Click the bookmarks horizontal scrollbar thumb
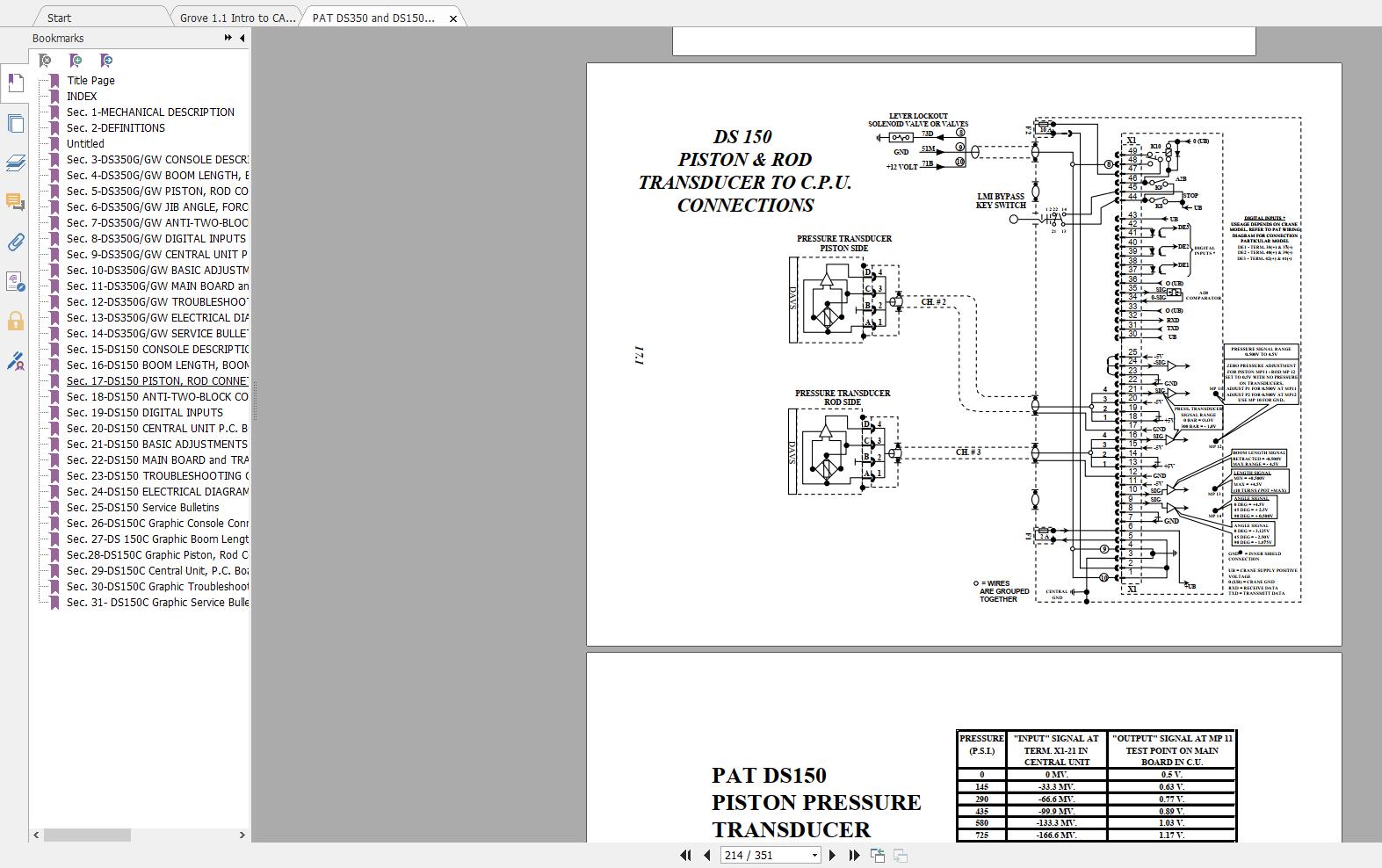The height and width of the screenshot is (868, 1382). tap(87, 835)
